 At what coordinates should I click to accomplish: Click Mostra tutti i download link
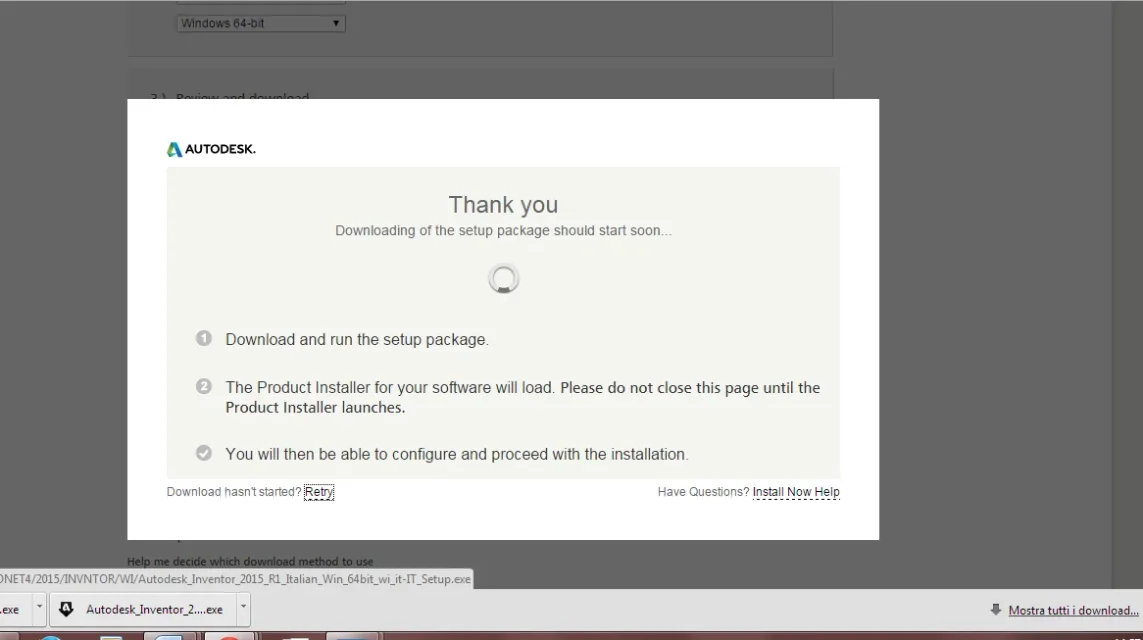click(1073, 611)
